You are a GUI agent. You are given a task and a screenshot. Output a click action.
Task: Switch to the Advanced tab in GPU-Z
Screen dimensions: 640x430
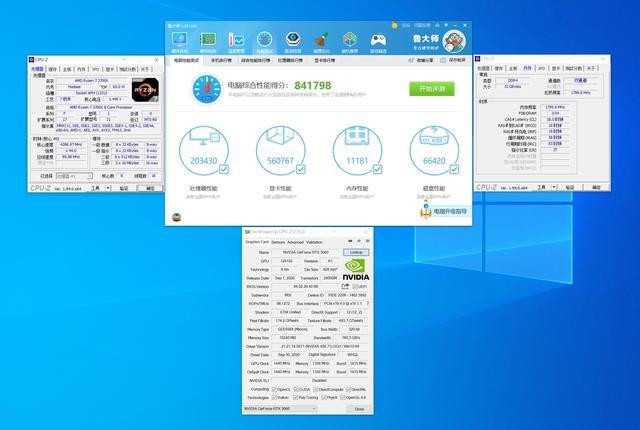tap(295, 242)
